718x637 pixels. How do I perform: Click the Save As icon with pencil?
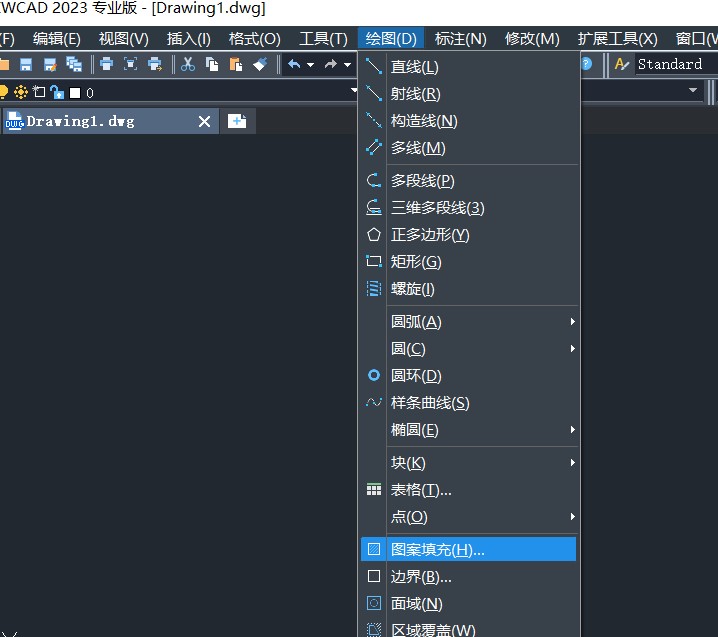50,65
